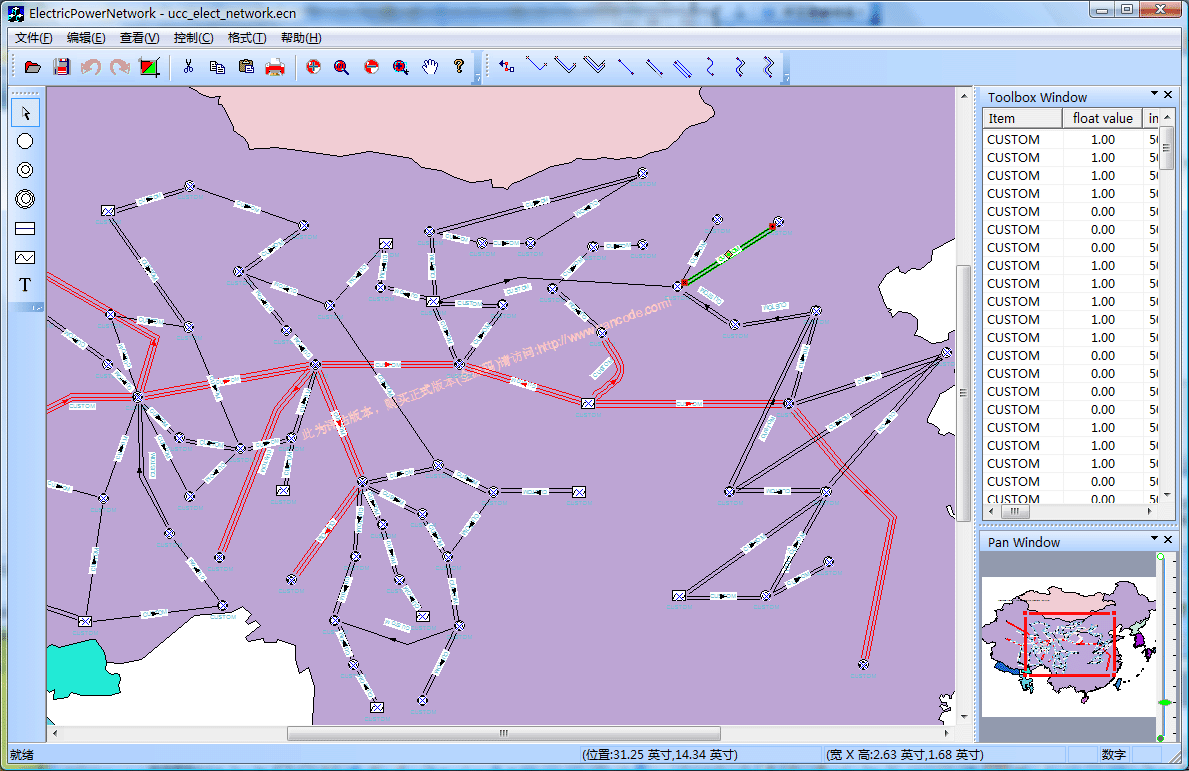This screenshot has height=771, width=1189.
Task: Click the 'float value' column header
Action: (x=1102, y=118)
